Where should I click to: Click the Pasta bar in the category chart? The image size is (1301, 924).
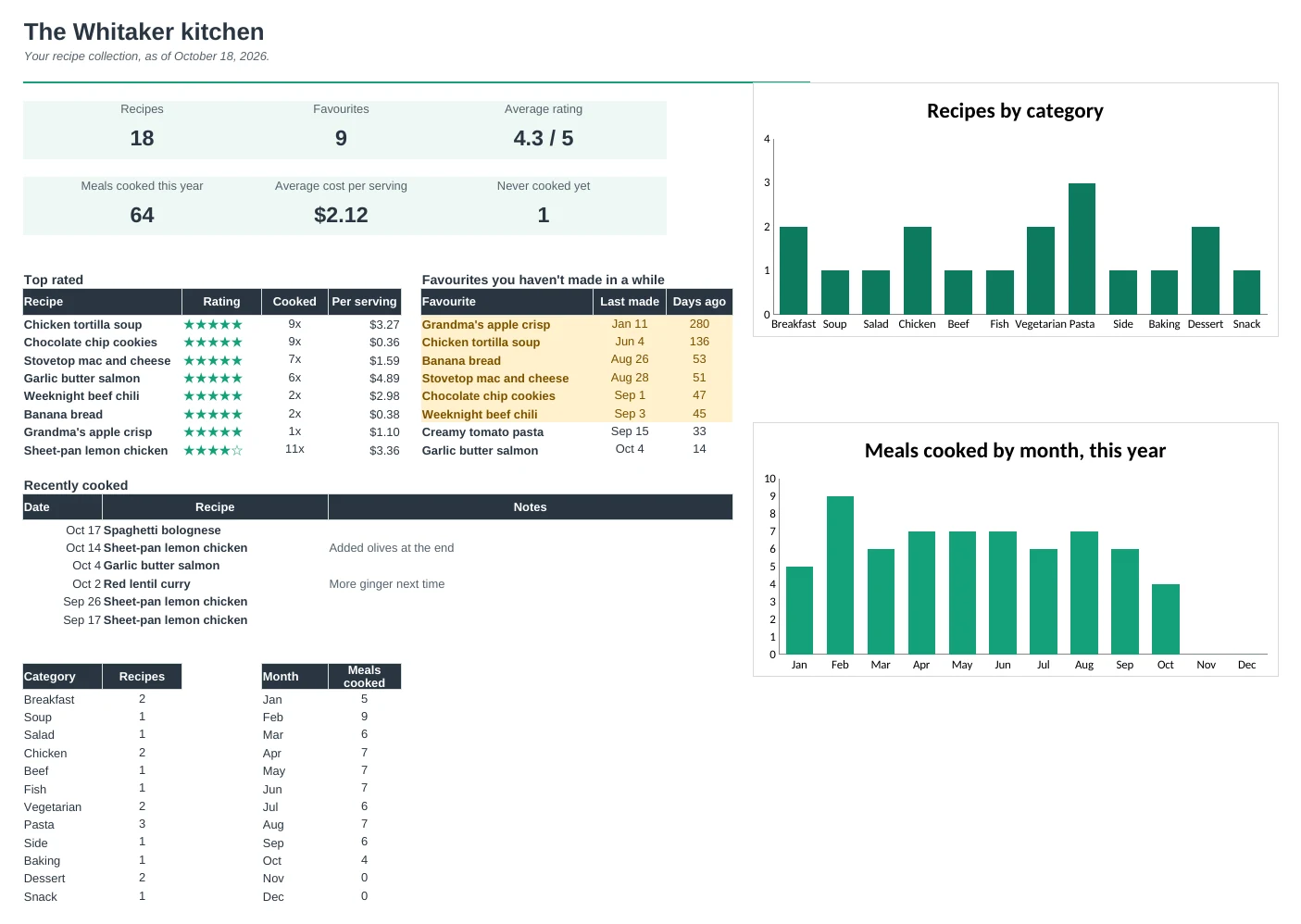click(1082, 249)
